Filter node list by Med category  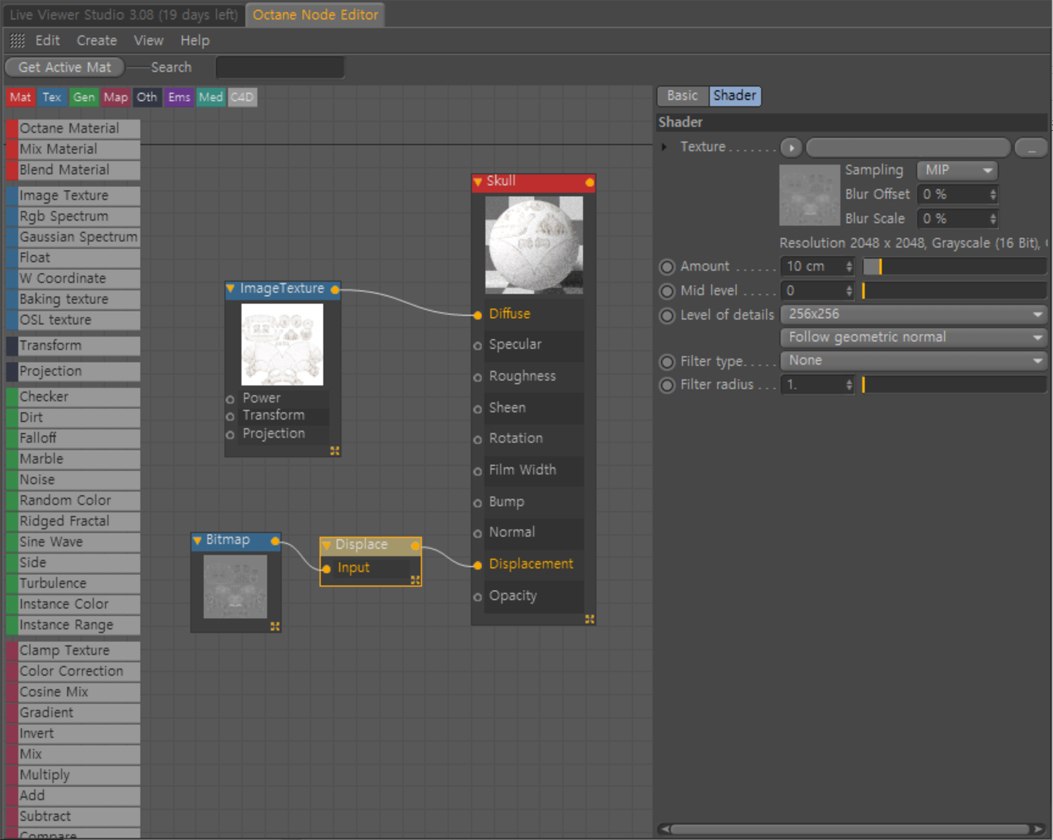pos(211,97)
